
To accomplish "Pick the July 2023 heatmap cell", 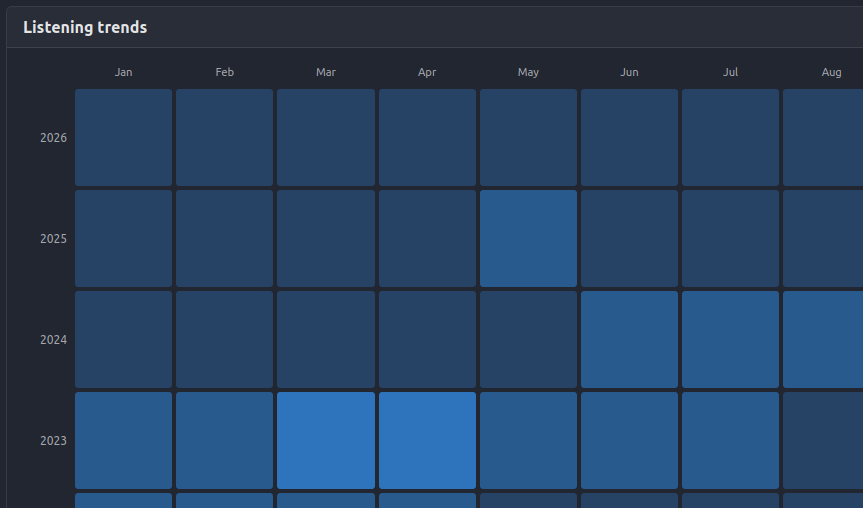I will coord(730,440).
